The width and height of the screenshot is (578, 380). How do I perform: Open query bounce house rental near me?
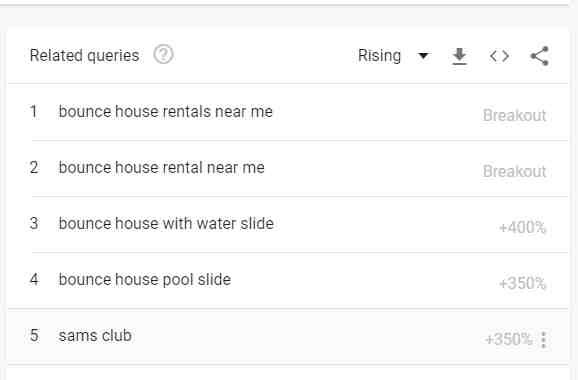point(161,167)
